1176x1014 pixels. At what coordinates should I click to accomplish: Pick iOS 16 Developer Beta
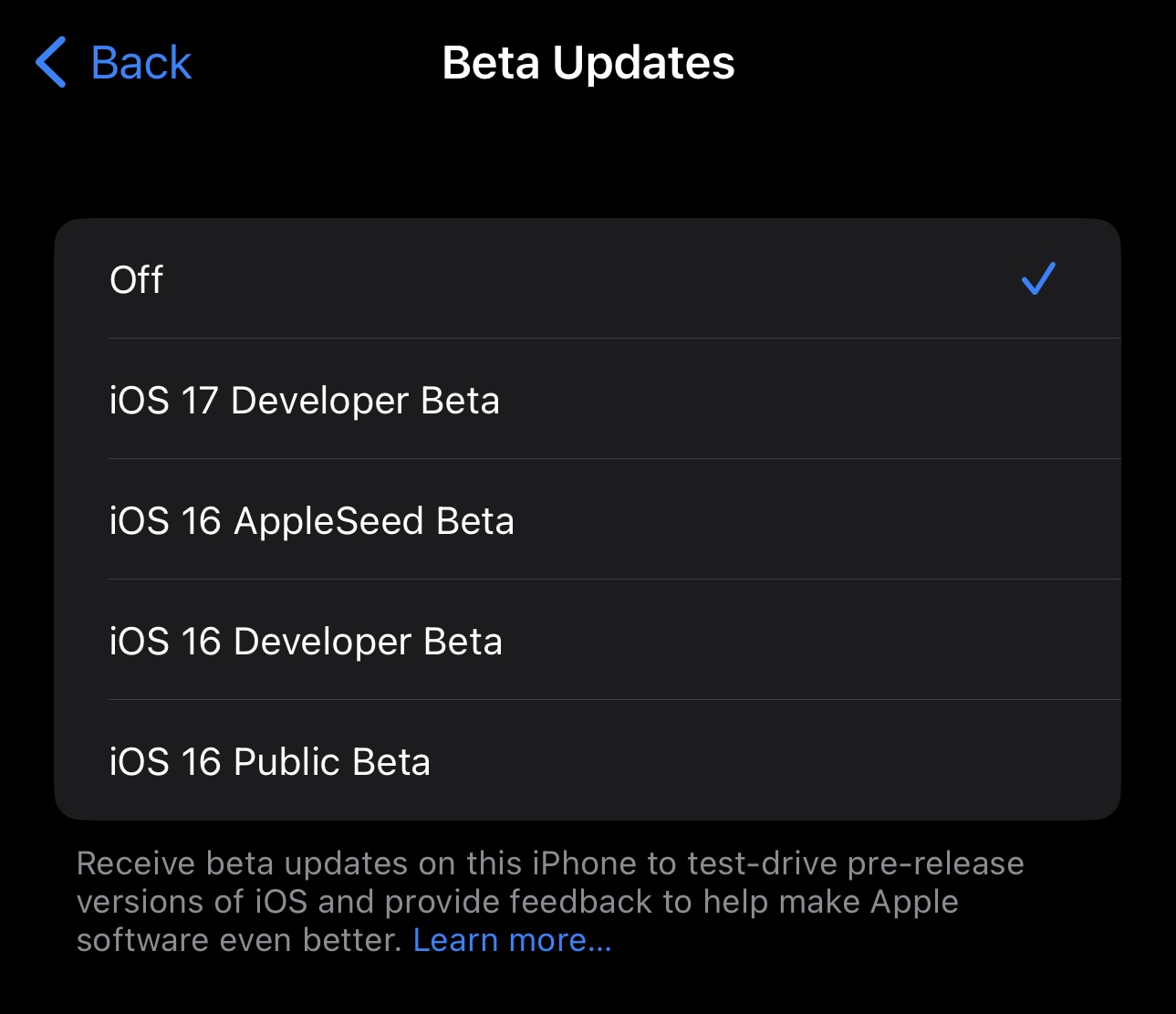pyautogui.click(x=306, y=641)
